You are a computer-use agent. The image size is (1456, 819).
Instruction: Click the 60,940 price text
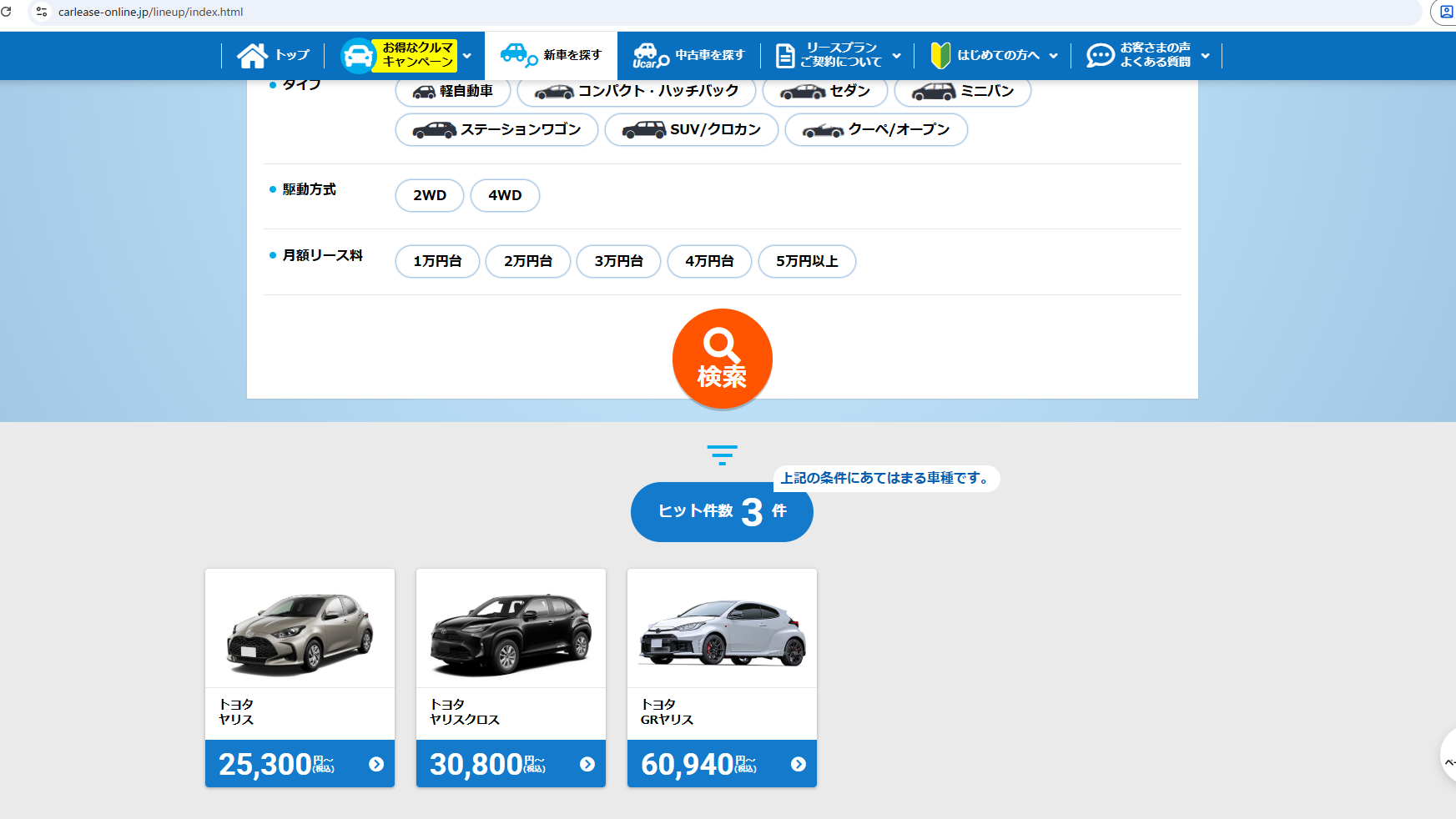pos(688,764)
